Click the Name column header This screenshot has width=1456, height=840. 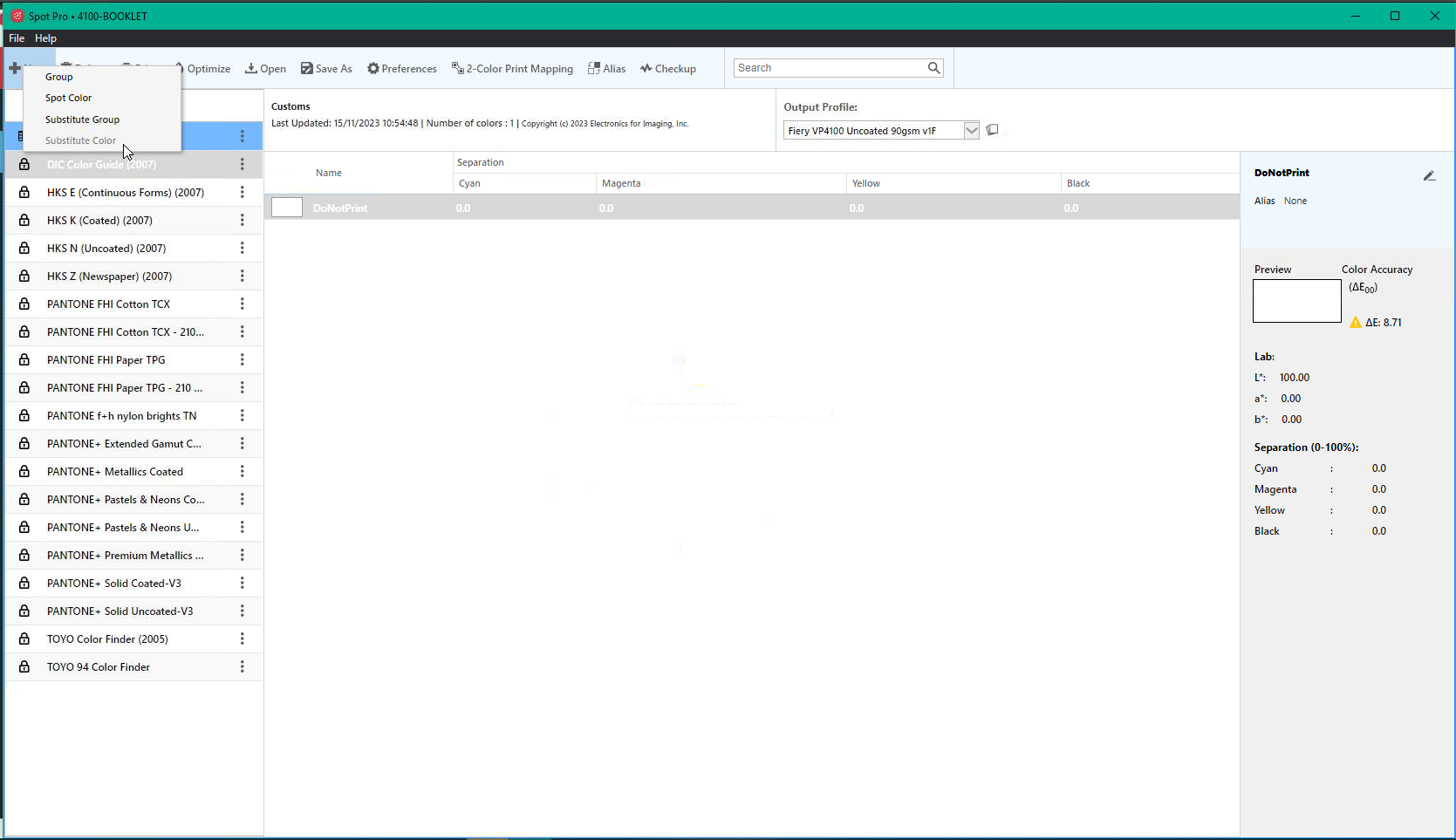tap(329, 173)
